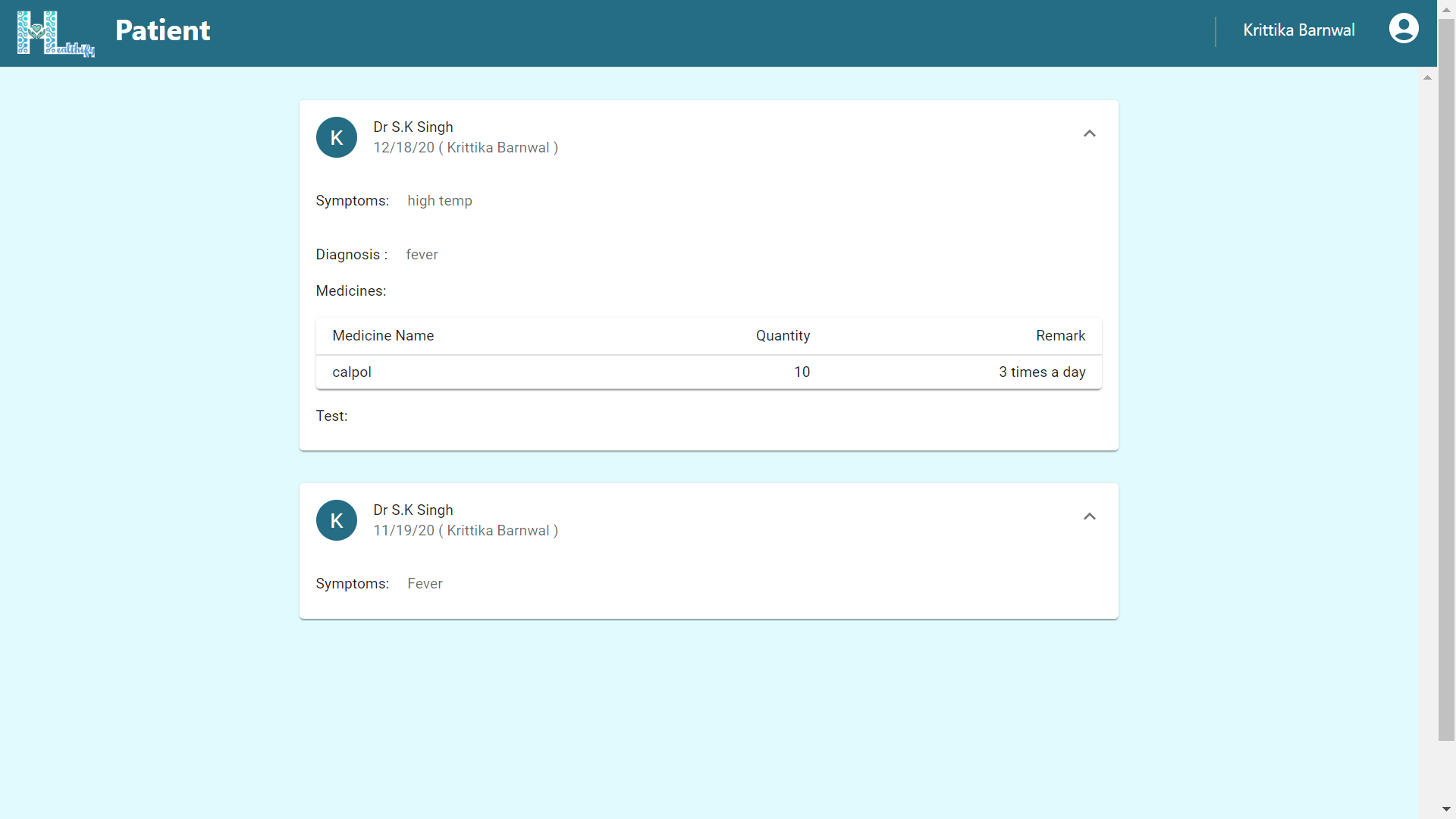Click the fever diagnosis text
The width and height of the screenshot is (1456, 819).
pyautogui.click(x=422, y=255)
